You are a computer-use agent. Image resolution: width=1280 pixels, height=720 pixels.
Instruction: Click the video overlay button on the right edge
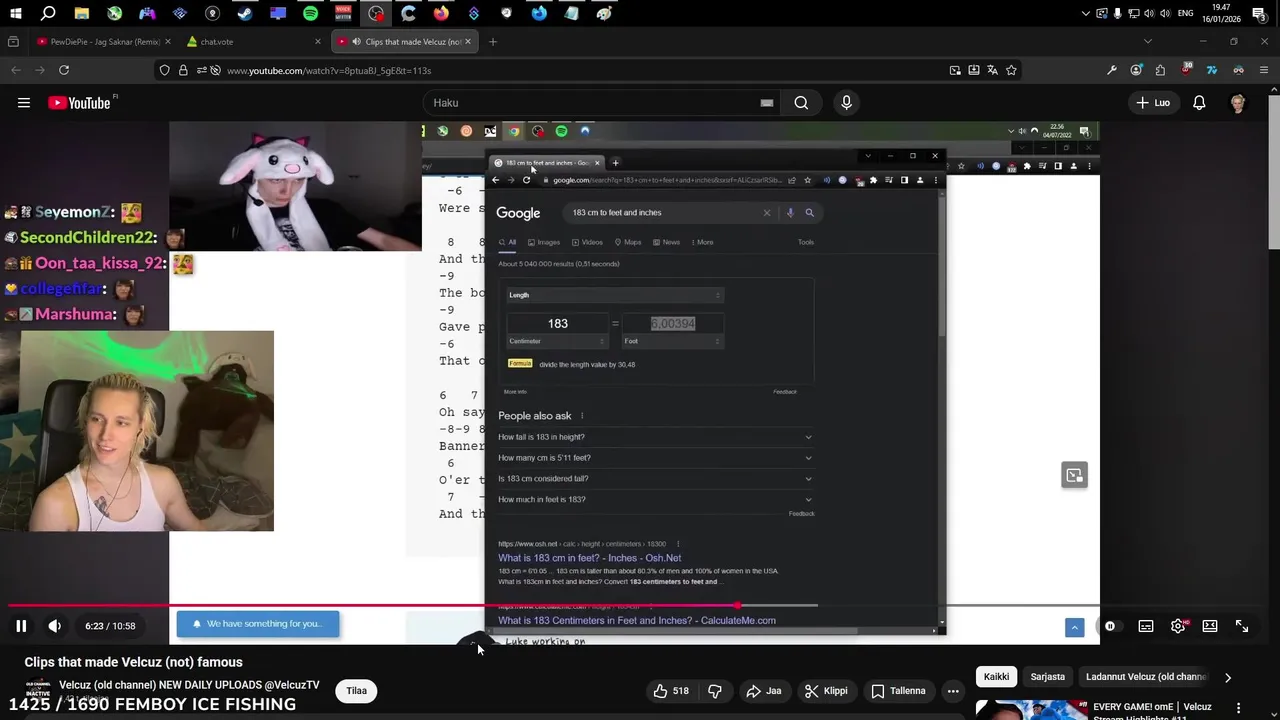[1074, 475]
